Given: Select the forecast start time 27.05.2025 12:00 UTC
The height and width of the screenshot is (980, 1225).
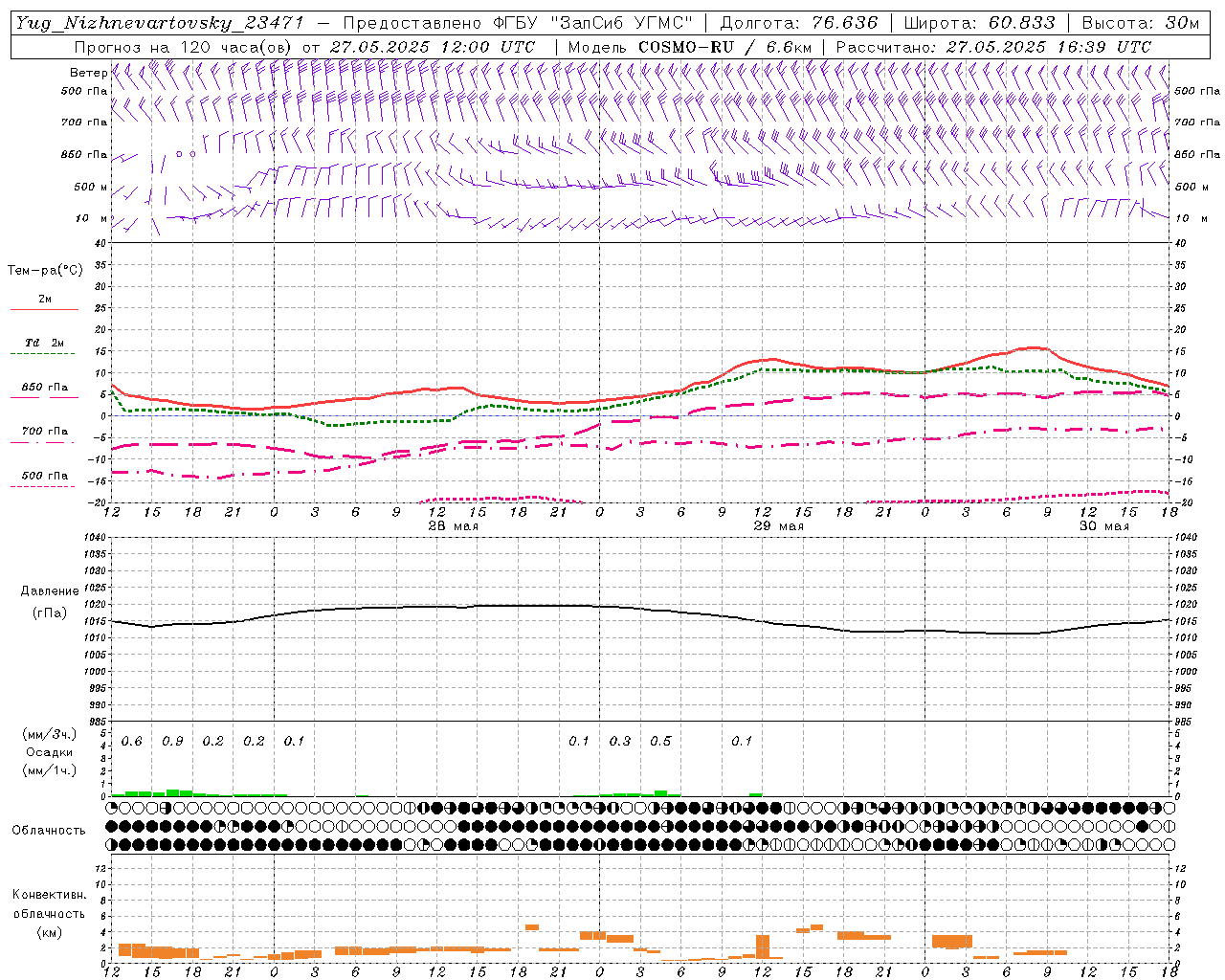Looking at the screenshot, I should [x=433, y=47].
